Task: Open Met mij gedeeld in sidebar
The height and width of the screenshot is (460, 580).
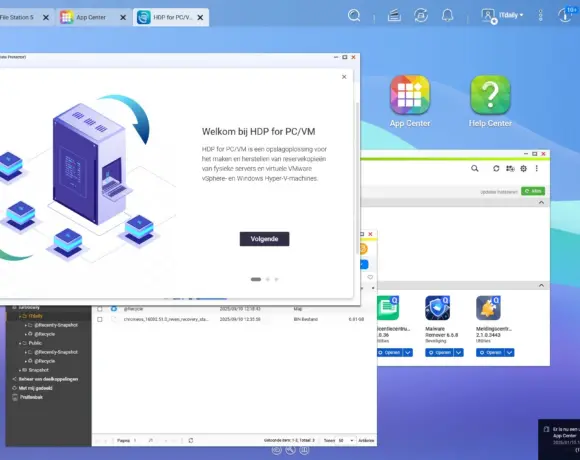Action: coord(36,388)
